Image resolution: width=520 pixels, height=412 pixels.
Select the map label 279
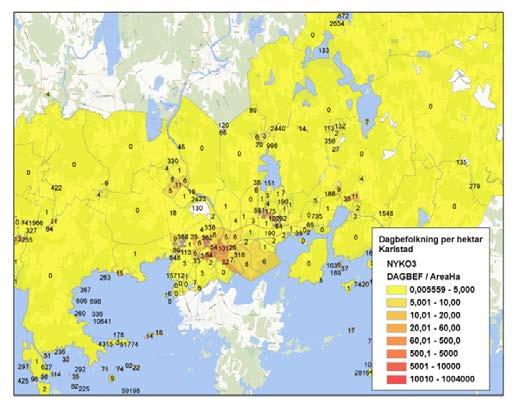[x=475, y=186]
